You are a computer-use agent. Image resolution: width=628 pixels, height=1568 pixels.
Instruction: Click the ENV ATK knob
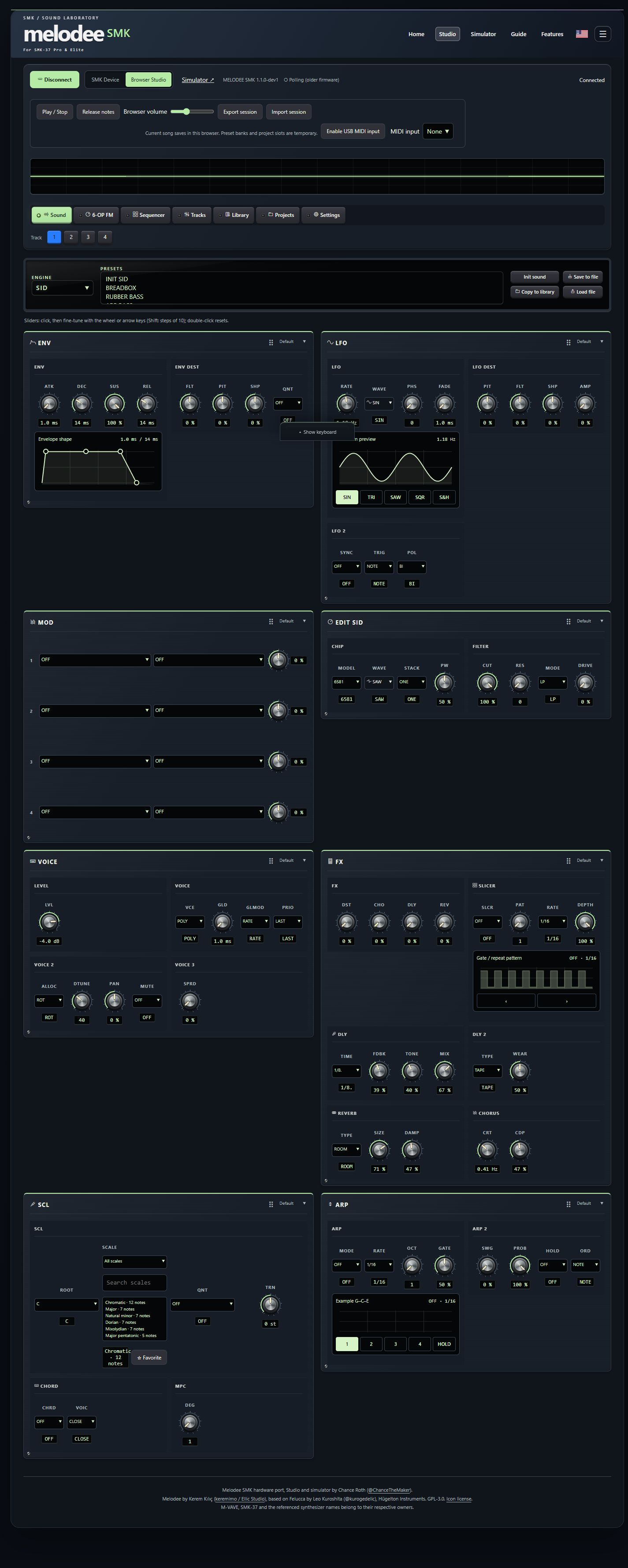click(x=48, y=403)
